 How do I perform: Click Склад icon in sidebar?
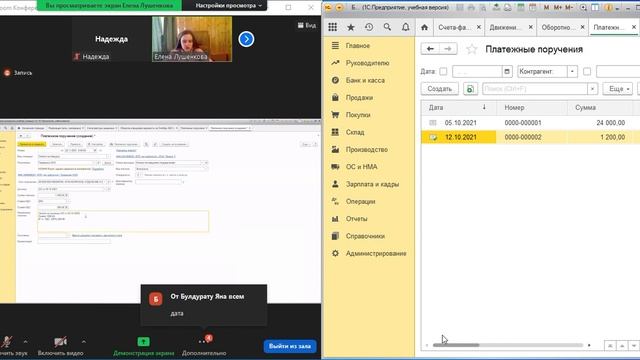click(x=335, y=132)
